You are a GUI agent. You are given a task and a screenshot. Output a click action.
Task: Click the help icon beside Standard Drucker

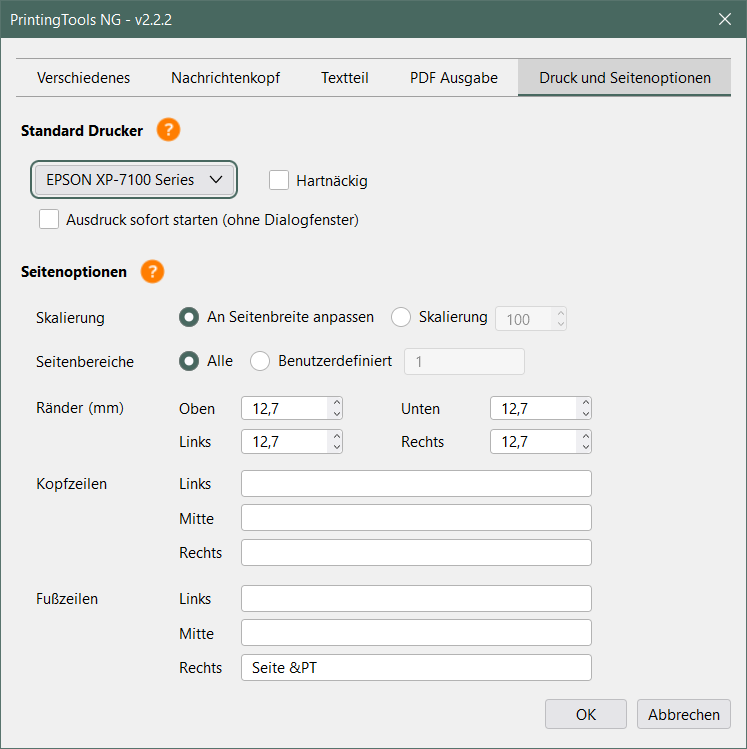coord(168,130)
